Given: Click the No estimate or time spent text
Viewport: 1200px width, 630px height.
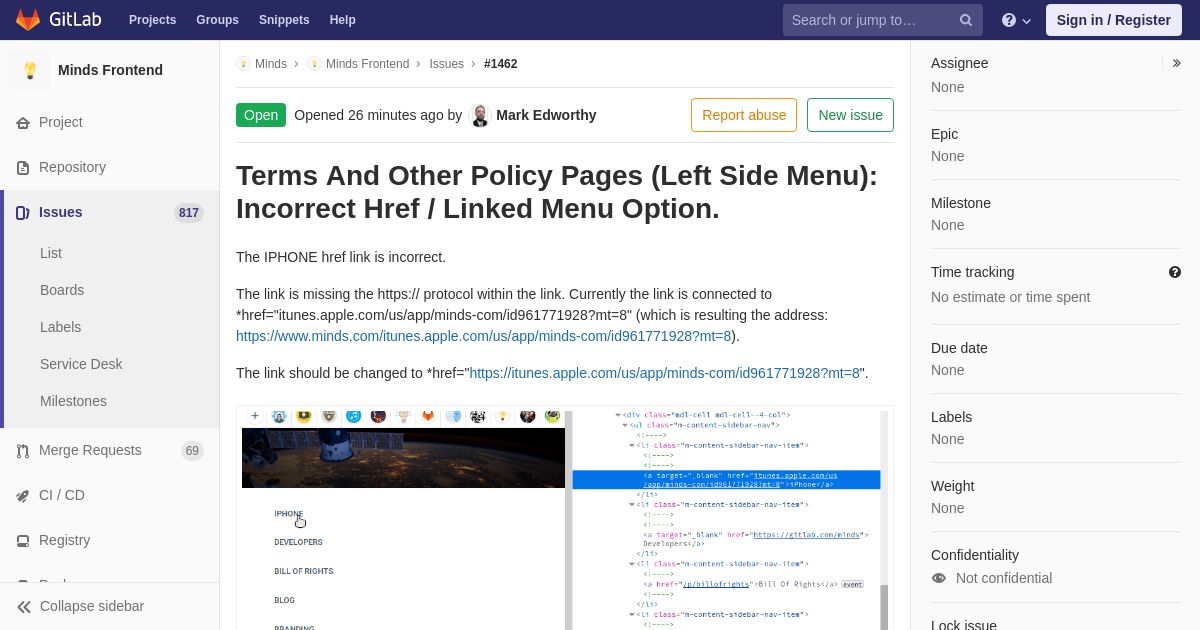Looking at the screenshot, I should [1011, 297].
